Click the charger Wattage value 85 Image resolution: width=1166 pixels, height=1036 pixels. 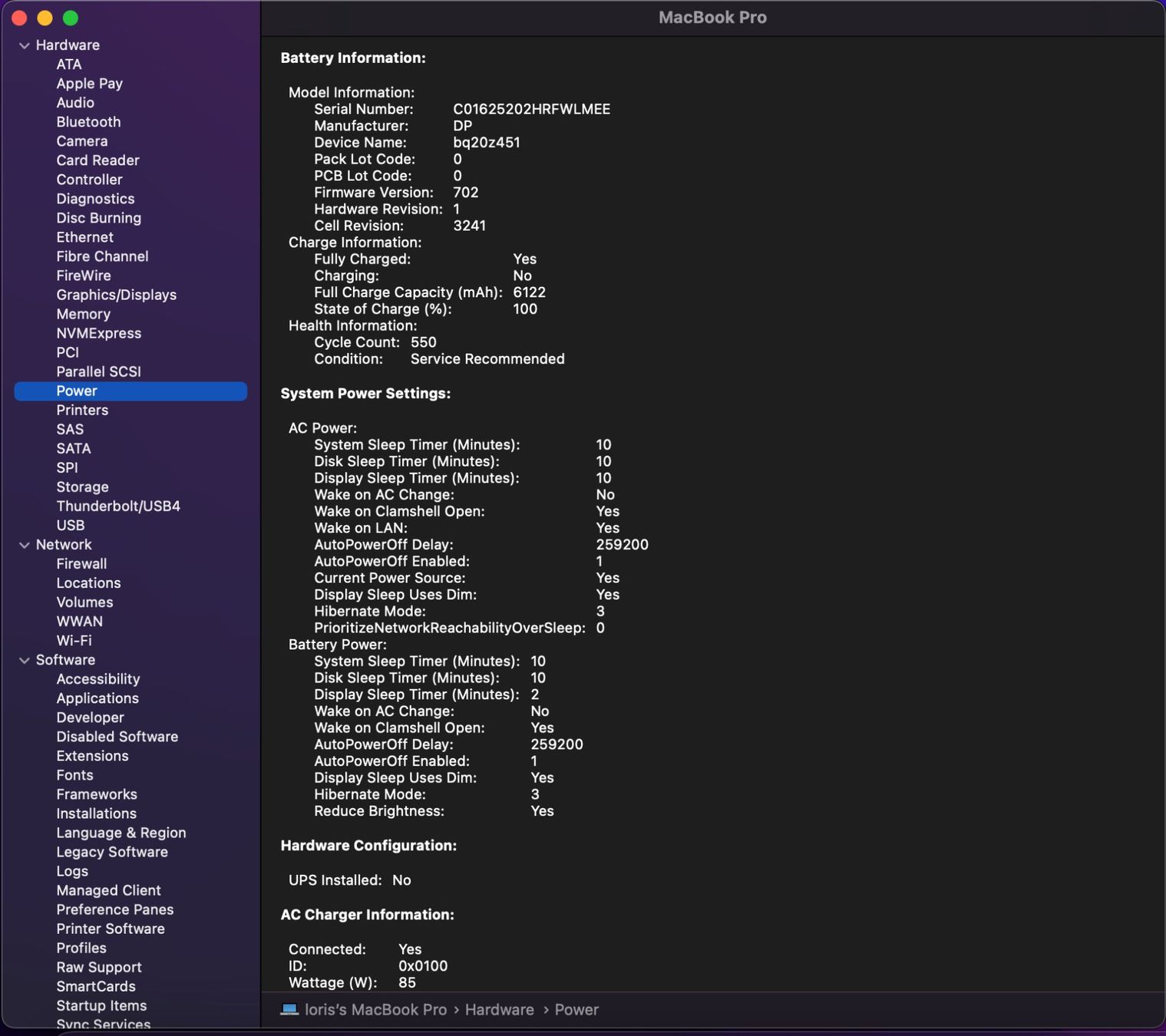pos(407,983)
